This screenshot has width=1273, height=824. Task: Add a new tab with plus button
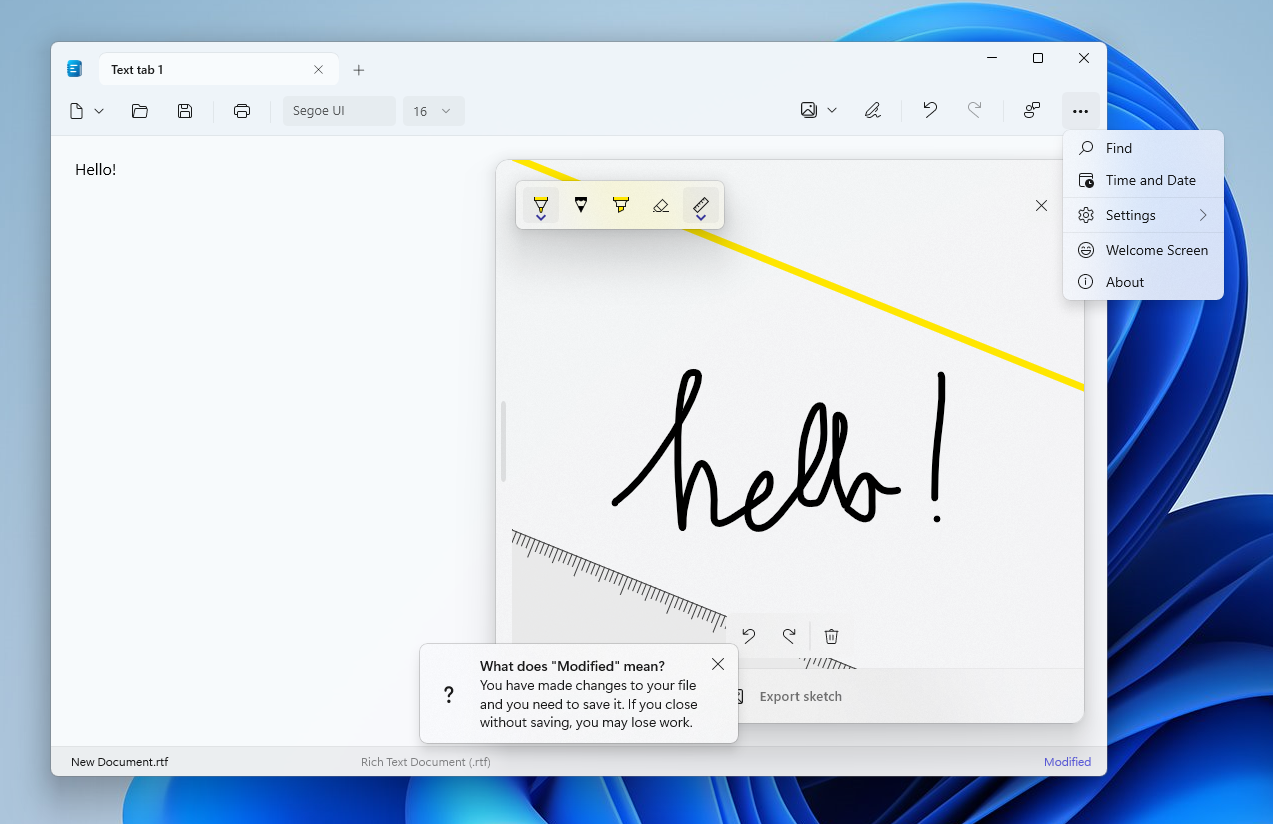(359, 70)
